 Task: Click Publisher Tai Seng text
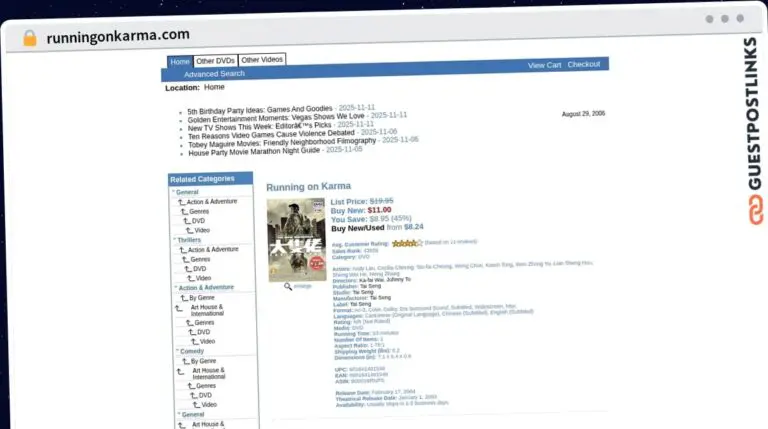pos(357,286)
